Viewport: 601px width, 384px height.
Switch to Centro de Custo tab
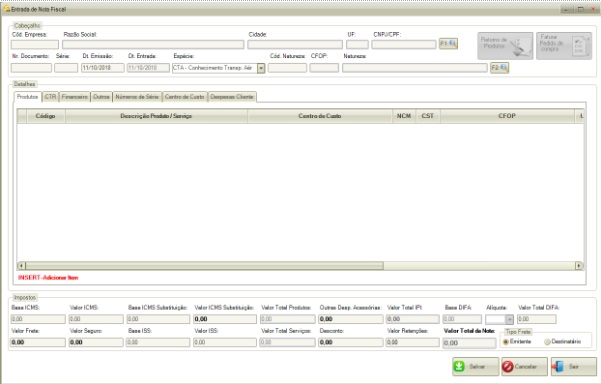click(x=184, y=97)
